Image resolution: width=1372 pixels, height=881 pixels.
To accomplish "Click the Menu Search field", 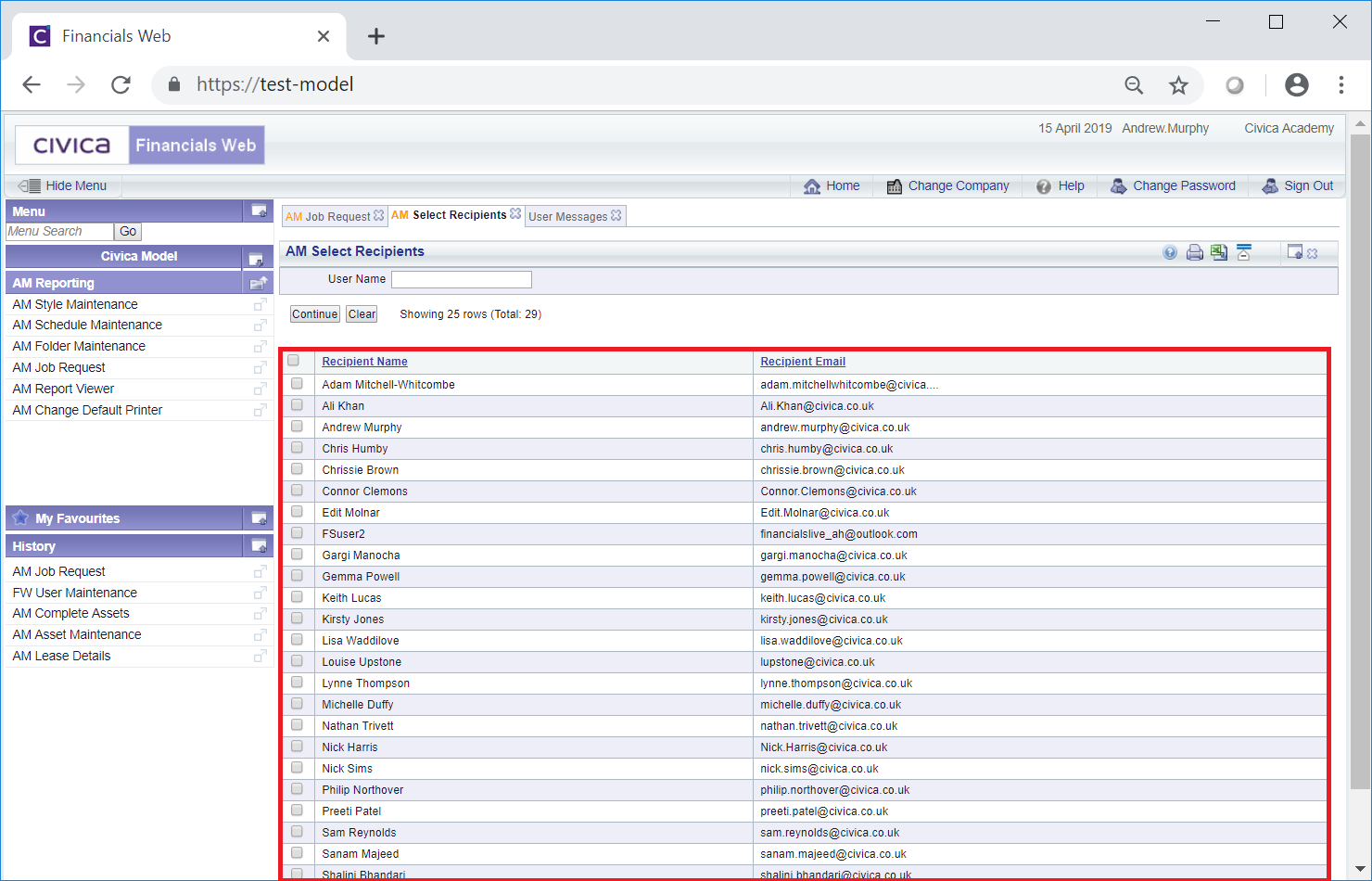I will (60, 232).
